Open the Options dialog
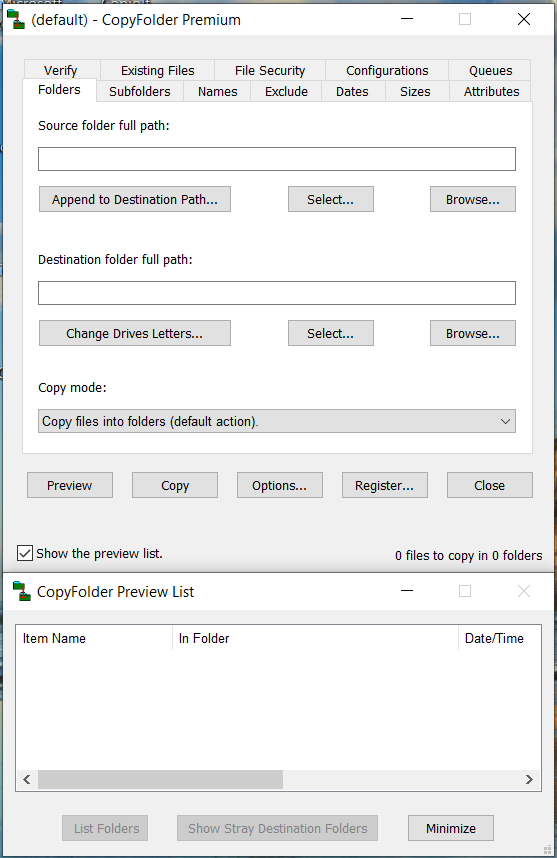Screen dimensions: 557x858 coord(280,485)
